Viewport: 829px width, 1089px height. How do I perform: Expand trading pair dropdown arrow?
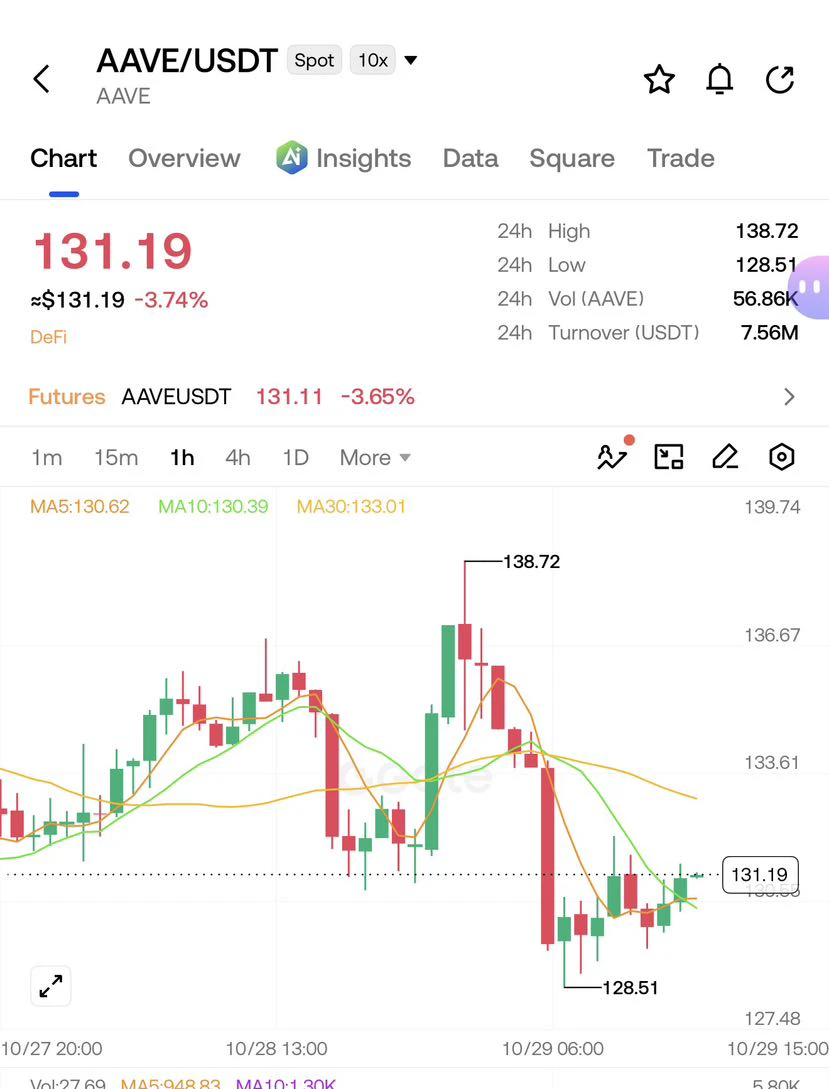coord(410,60)
